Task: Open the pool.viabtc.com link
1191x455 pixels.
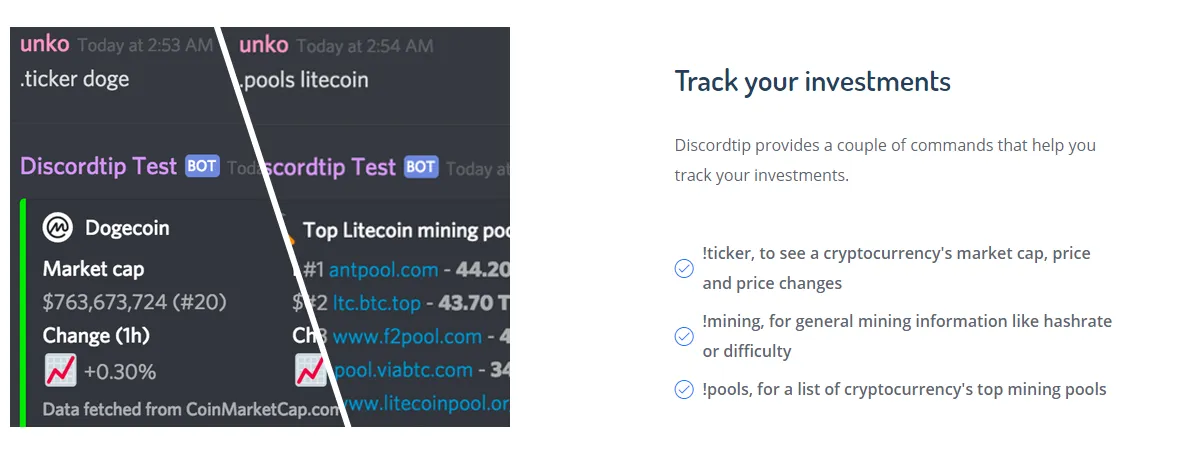Action: (x=403, y=370)
